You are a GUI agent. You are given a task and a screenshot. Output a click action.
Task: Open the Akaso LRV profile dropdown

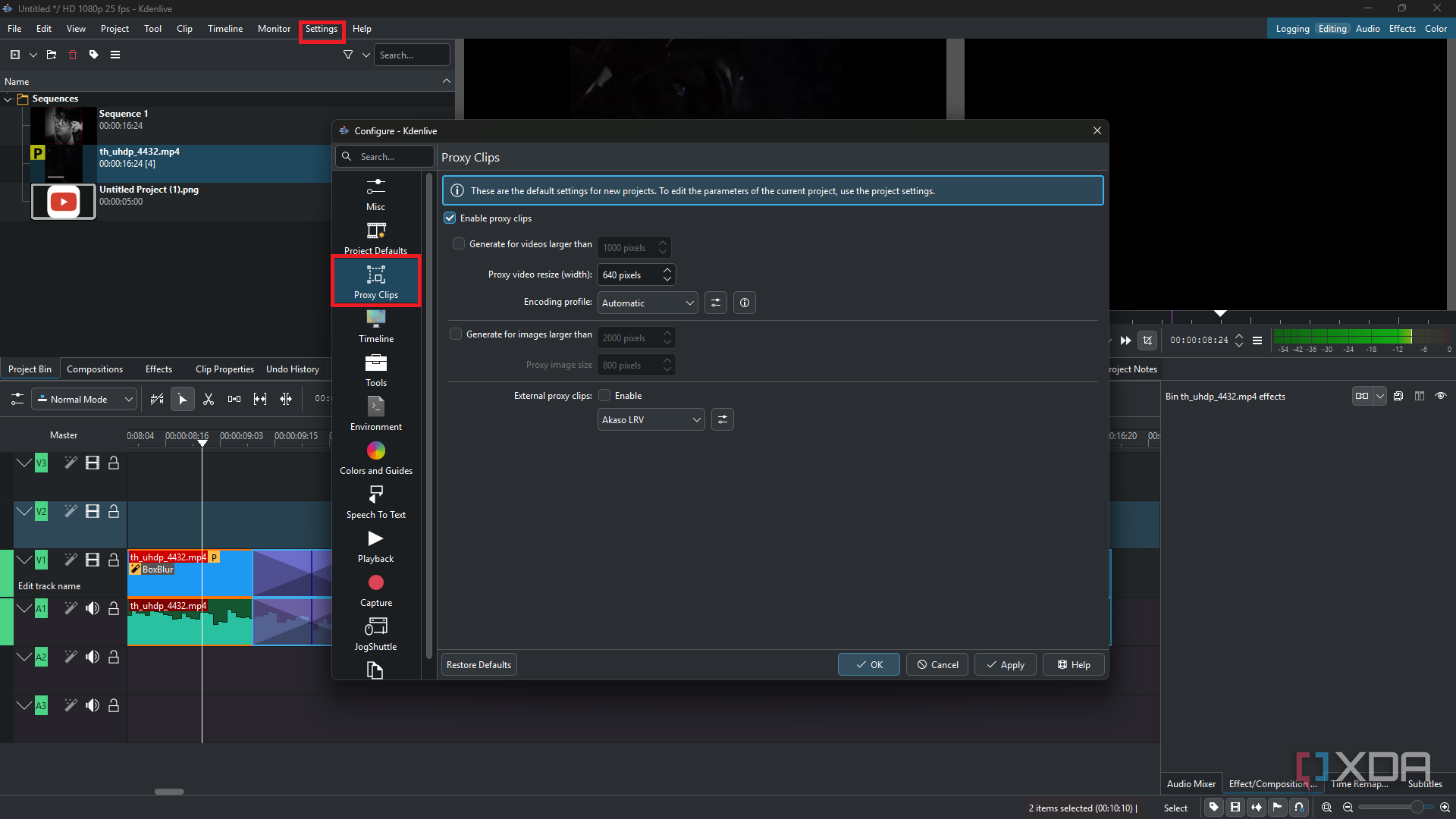(x=651, y=419)
